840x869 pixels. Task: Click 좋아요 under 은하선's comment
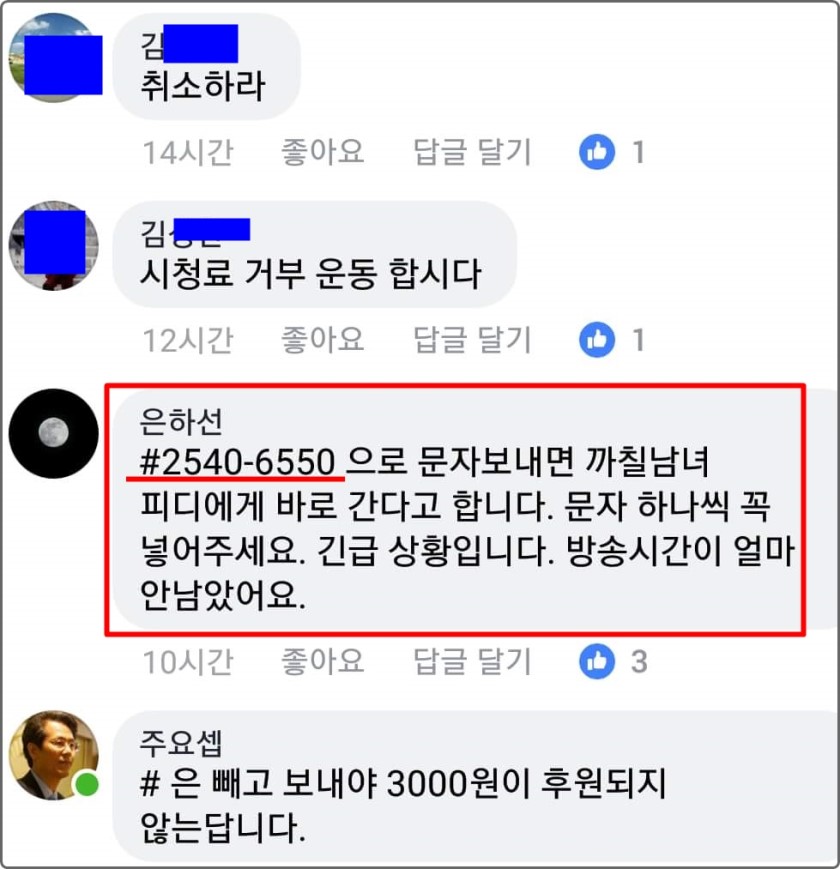322,661
